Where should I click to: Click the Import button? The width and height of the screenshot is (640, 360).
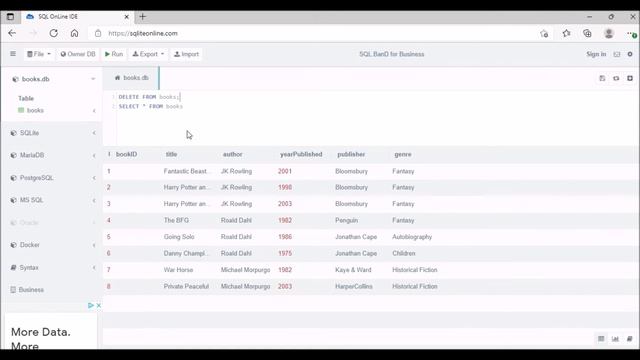[x=187, y=54]
